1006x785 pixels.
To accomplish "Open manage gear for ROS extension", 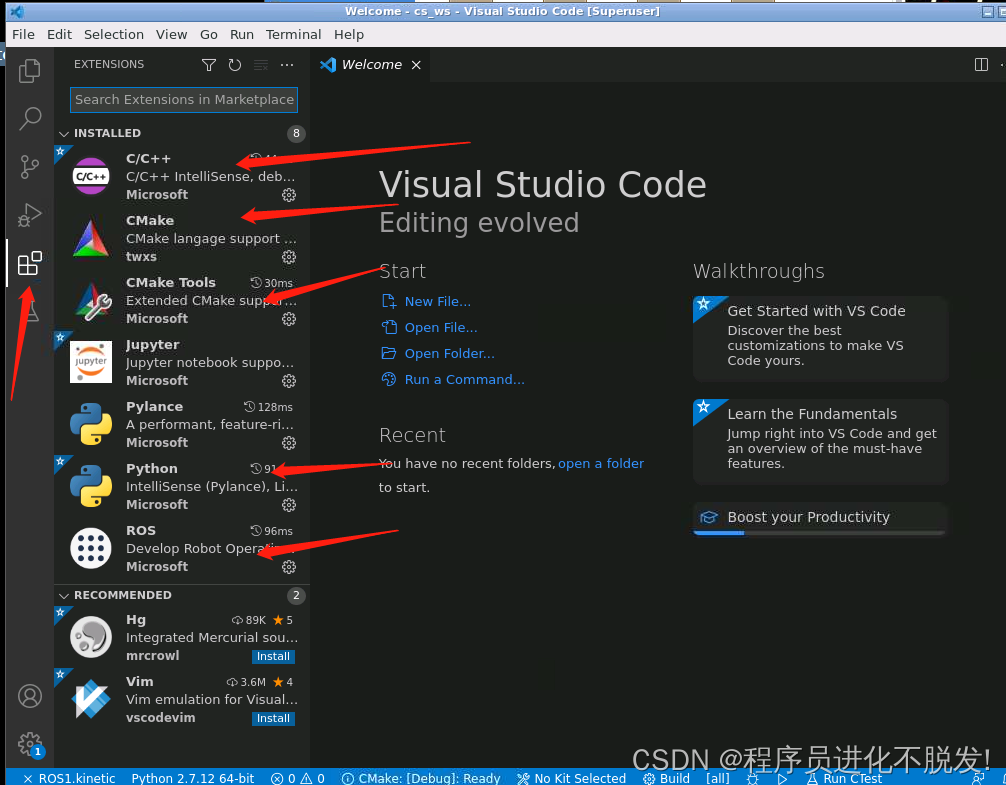I will tap(289, 567).
